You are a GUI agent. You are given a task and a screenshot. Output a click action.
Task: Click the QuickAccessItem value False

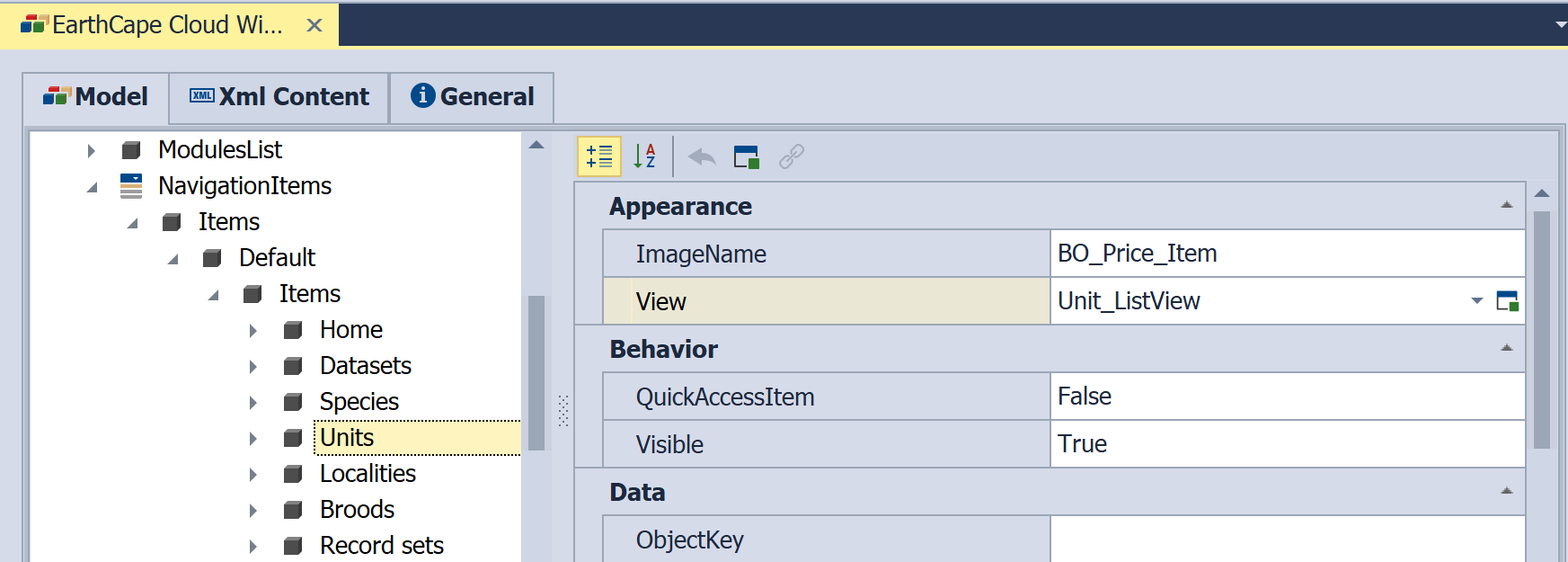pos(1288,397)
